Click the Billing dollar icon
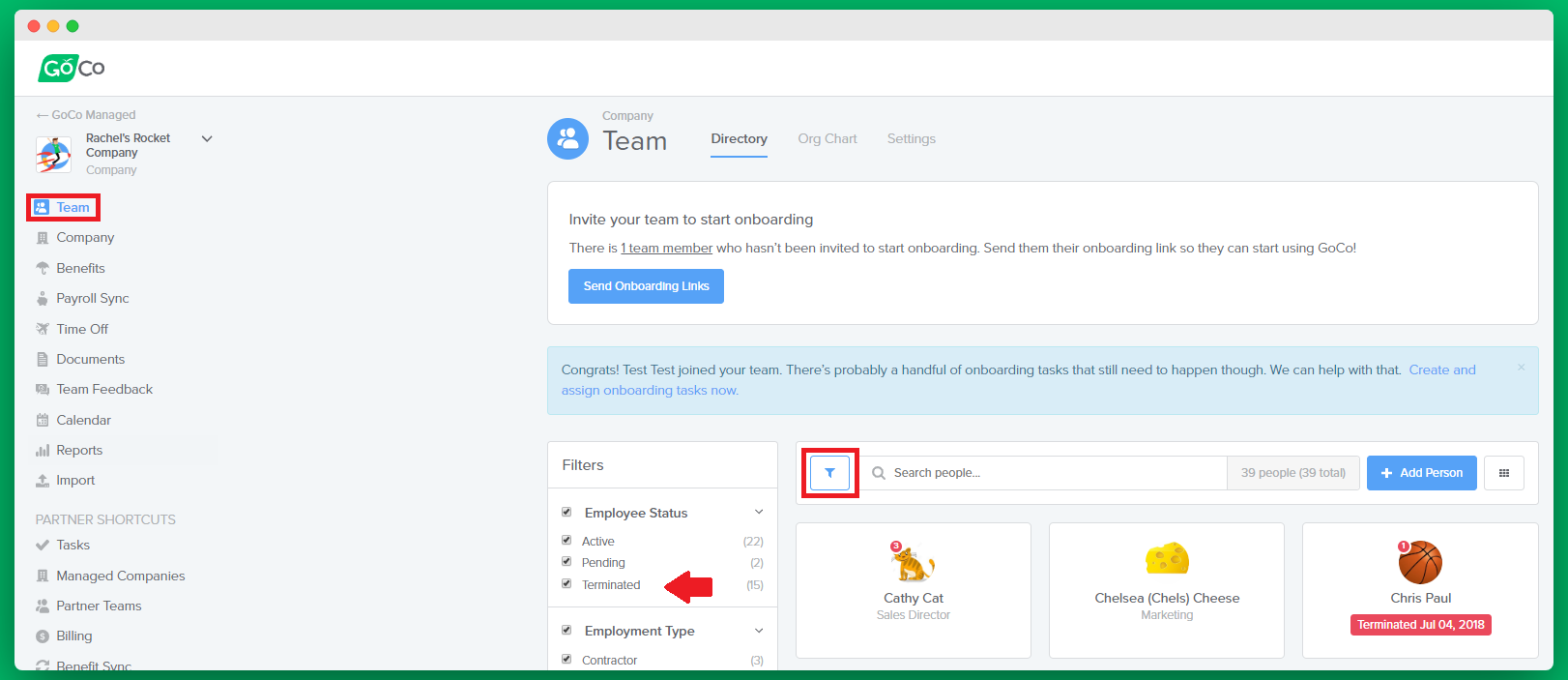1568x680 pixels. point(43,636)
